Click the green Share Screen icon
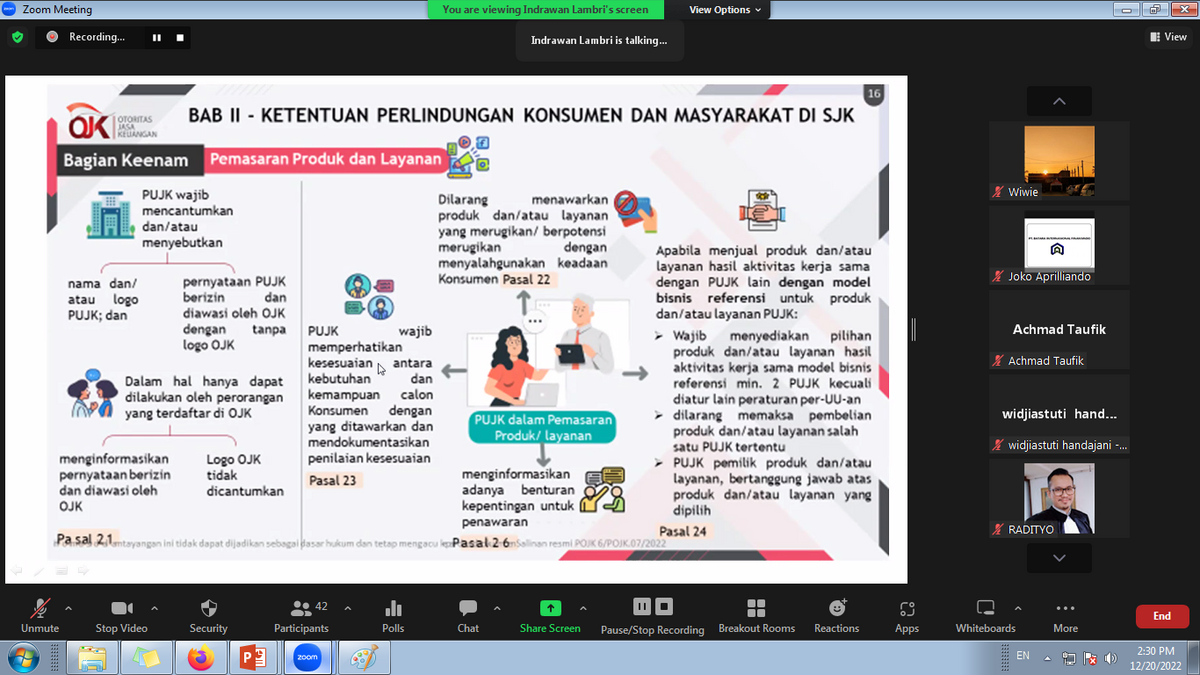Screen dimensions: 1200x675 [550, 609]
